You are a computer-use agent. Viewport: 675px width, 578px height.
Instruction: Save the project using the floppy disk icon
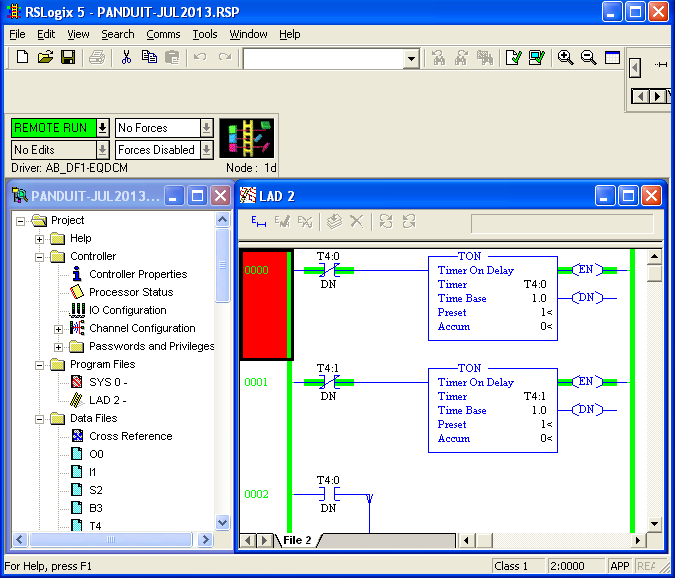(x=68, y=57)
